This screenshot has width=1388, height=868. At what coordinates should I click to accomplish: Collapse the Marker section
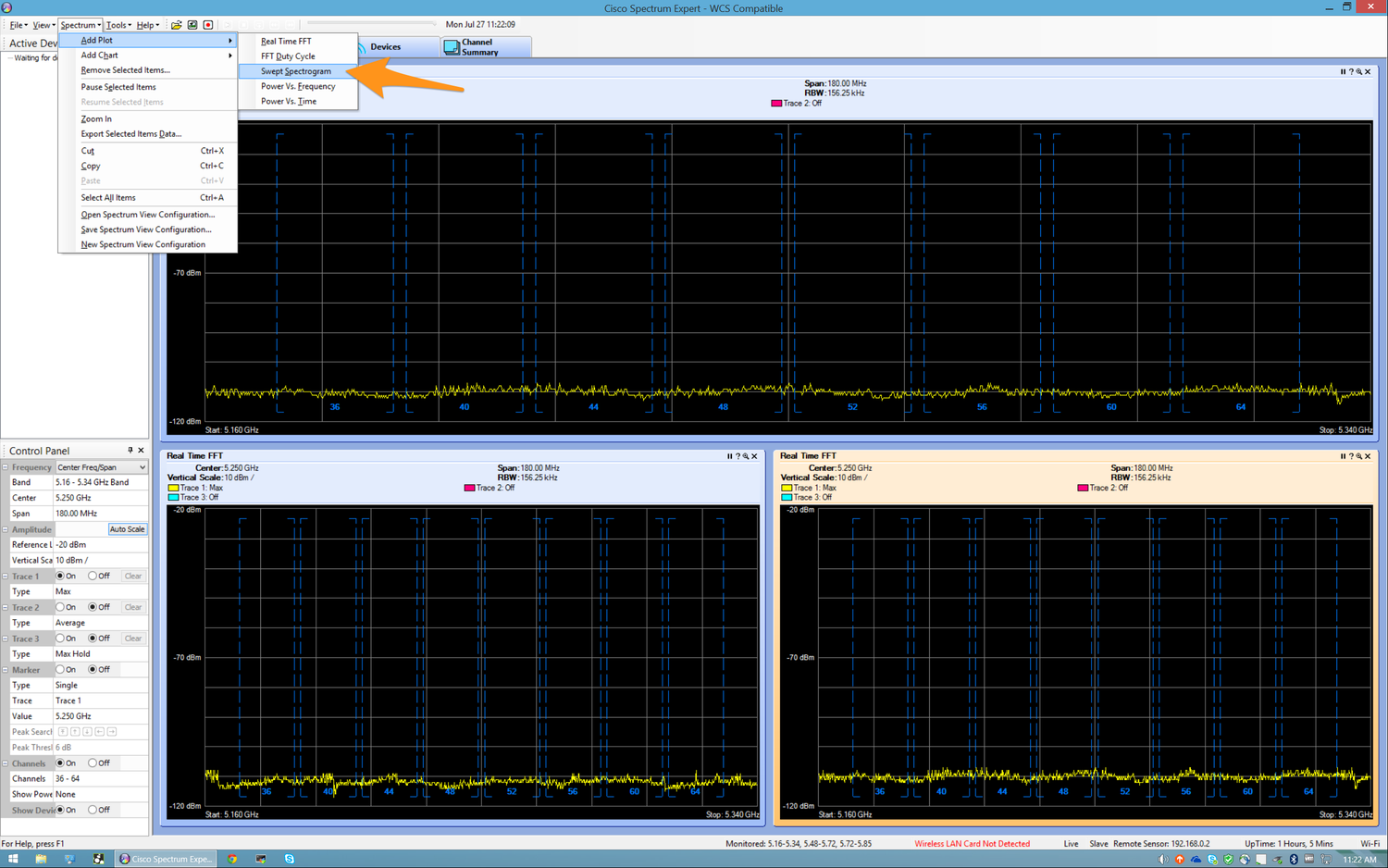(6, 669)
